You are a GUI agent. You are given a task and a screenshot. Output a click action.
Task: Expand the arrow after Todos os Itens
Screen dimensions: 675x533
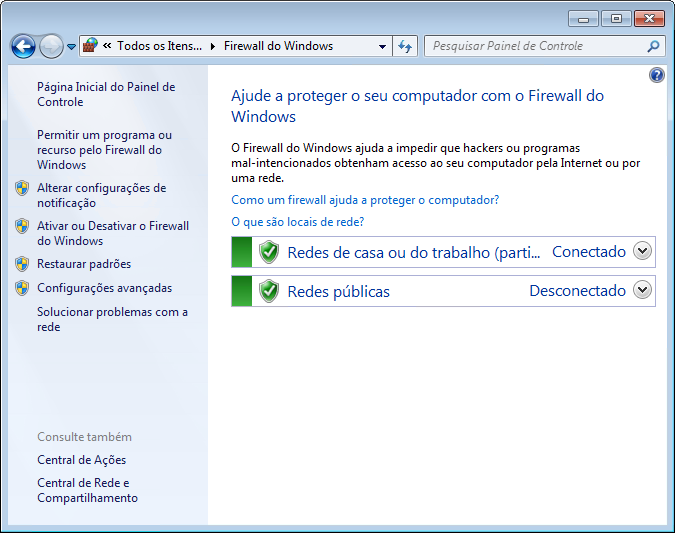coord(213,46)
